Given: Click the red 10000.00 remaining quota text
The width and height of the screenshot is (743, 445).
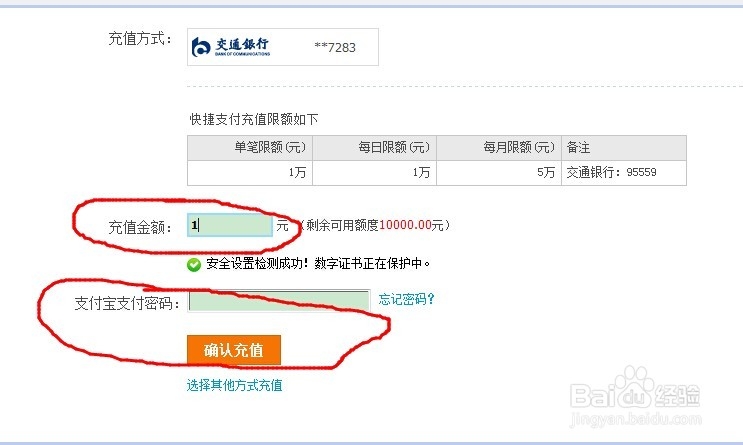Looking at the screenshot, I should [405, 225].
